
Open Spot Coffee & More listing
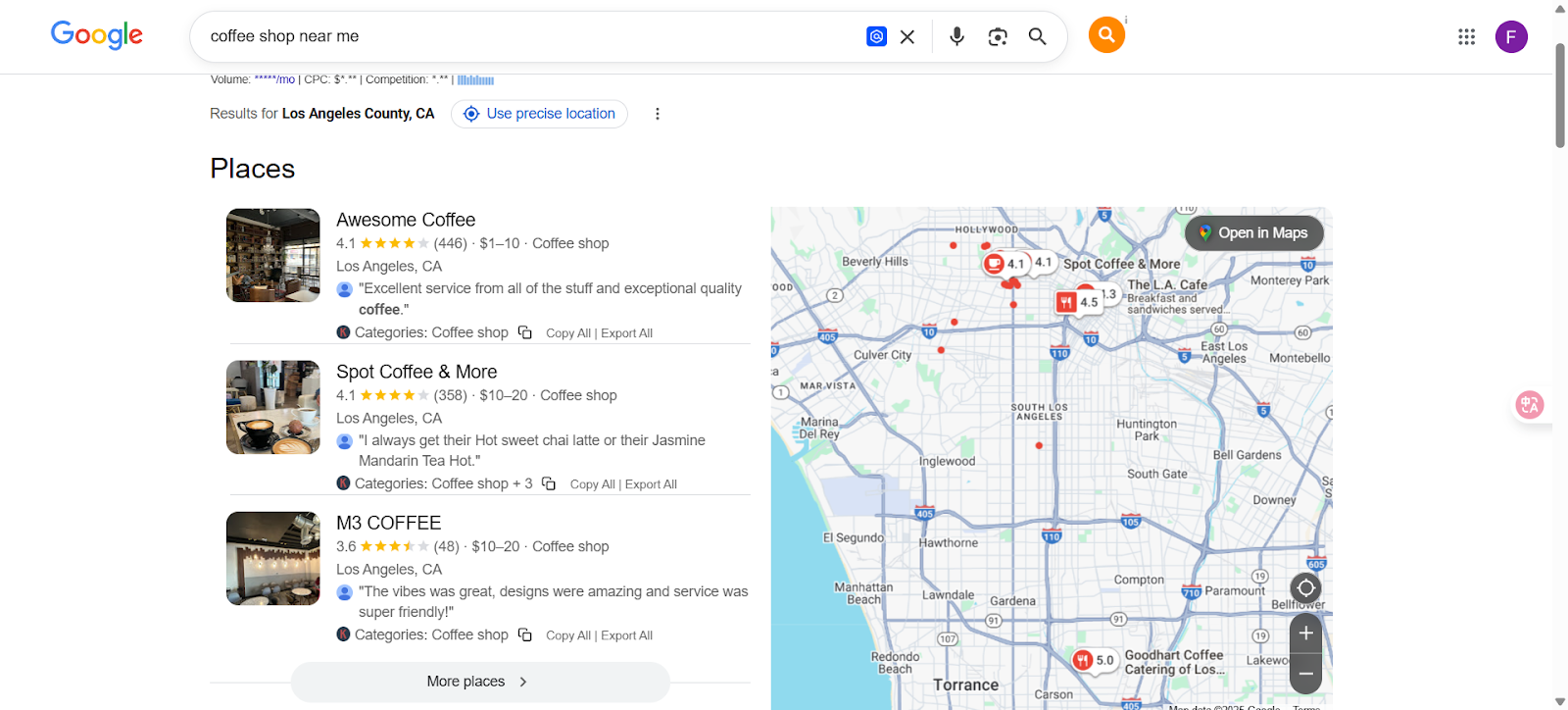click(416, 372)
